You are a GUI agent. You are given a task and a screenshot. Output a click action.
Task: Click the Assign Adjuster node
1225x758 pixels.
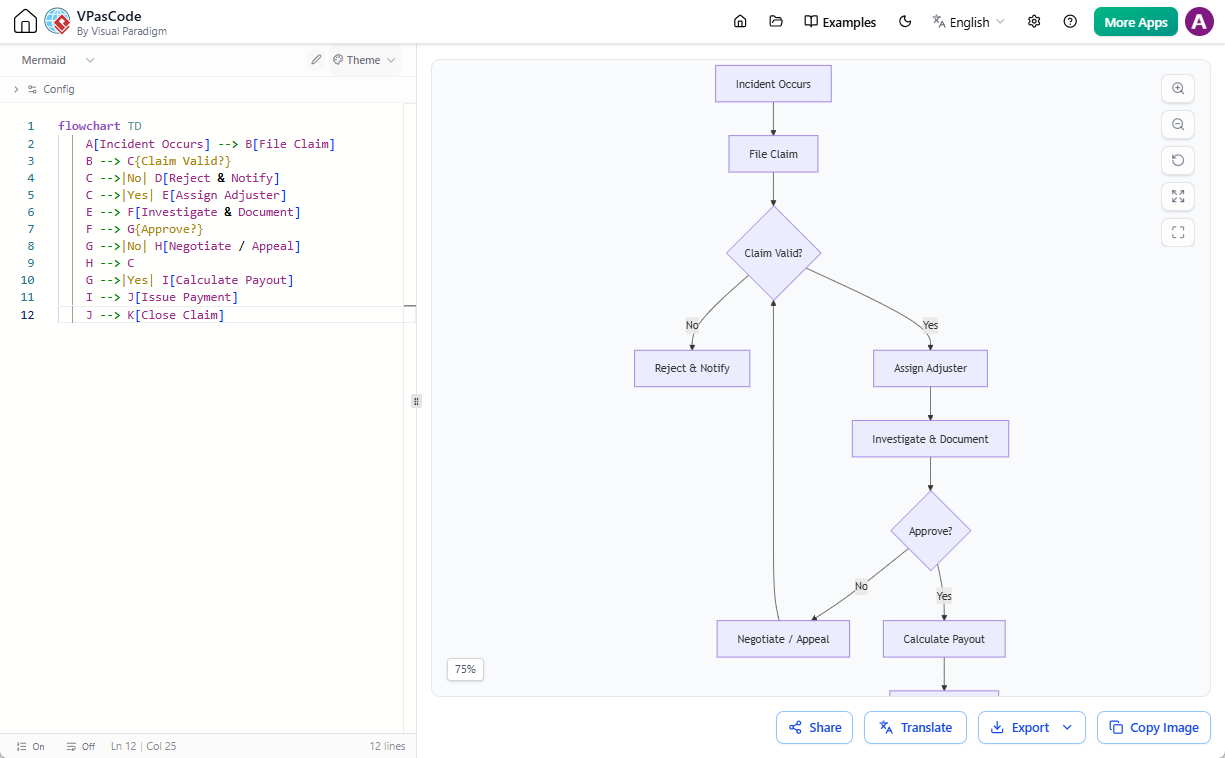[931, 368]
